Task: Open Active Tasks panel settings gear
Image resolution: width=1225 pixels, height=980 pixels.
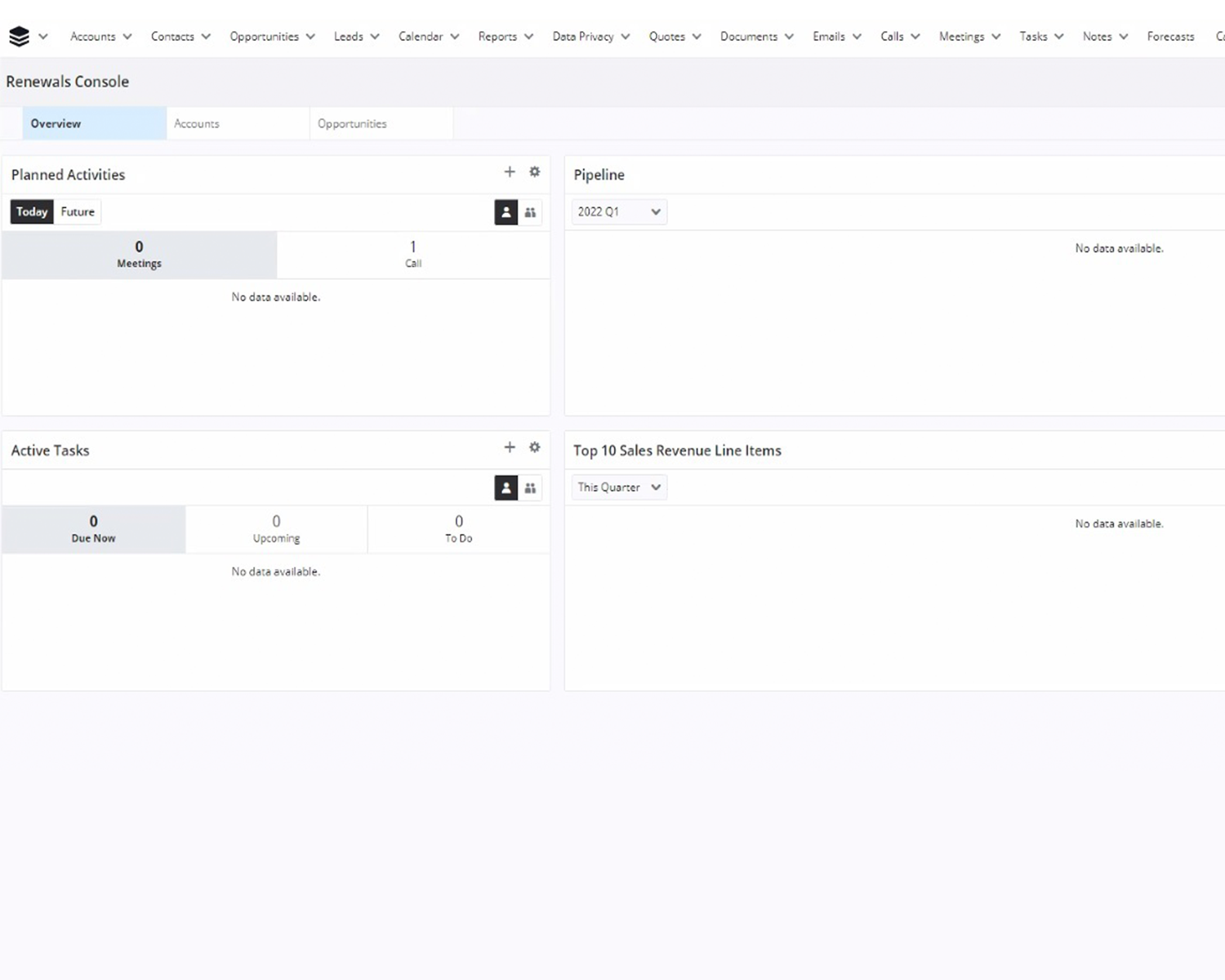Action: 534,447
